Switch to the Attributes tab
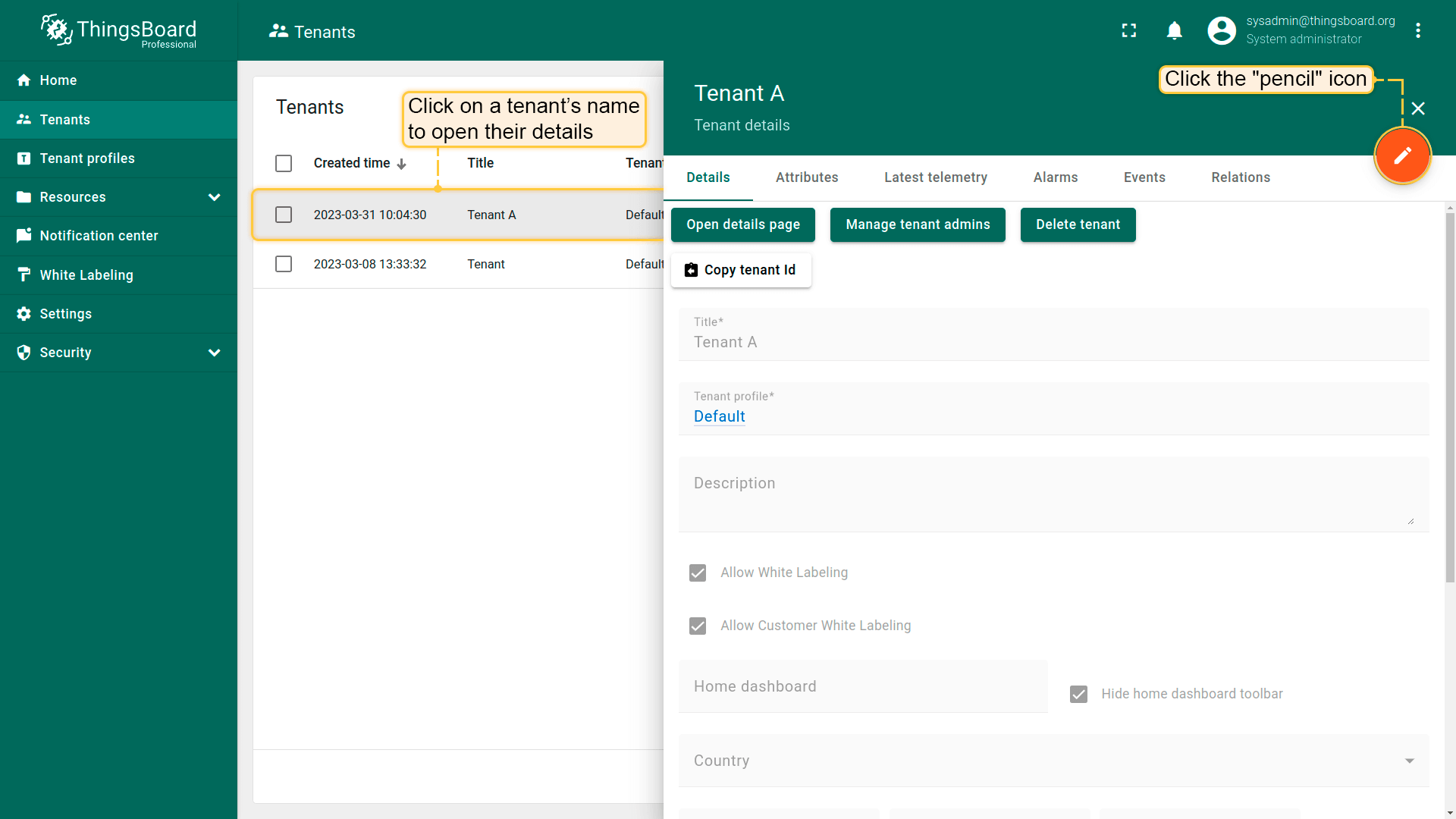The image size is (1456, 819). click(806, 177)
